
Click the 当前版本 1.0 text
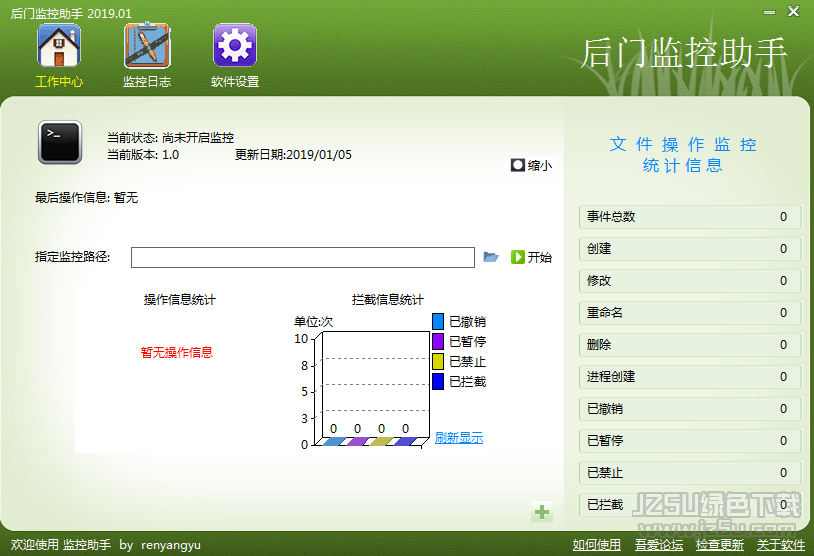tap(143, 155)
